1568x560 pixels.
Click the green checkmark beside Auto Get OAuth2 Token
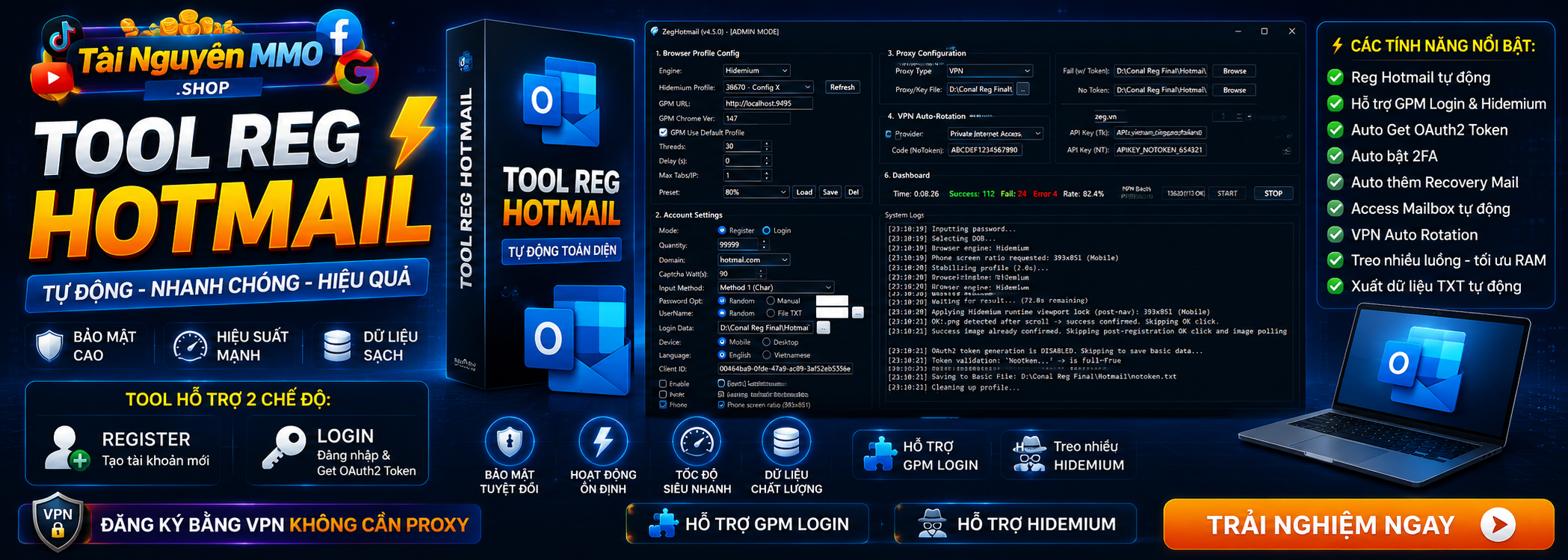(x=1335, y=129)
